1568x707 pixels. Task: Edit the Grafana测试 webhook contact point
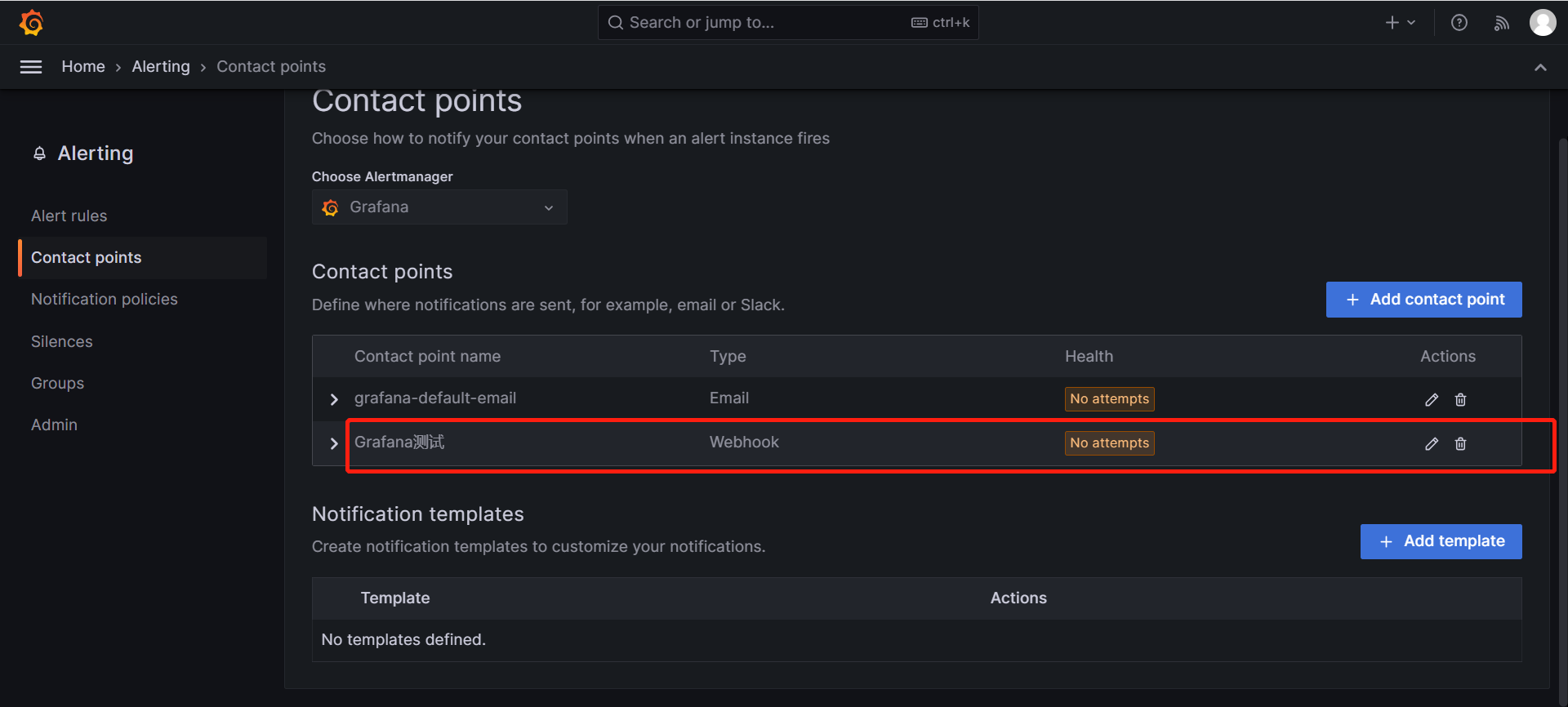[x=1431, y=443]
